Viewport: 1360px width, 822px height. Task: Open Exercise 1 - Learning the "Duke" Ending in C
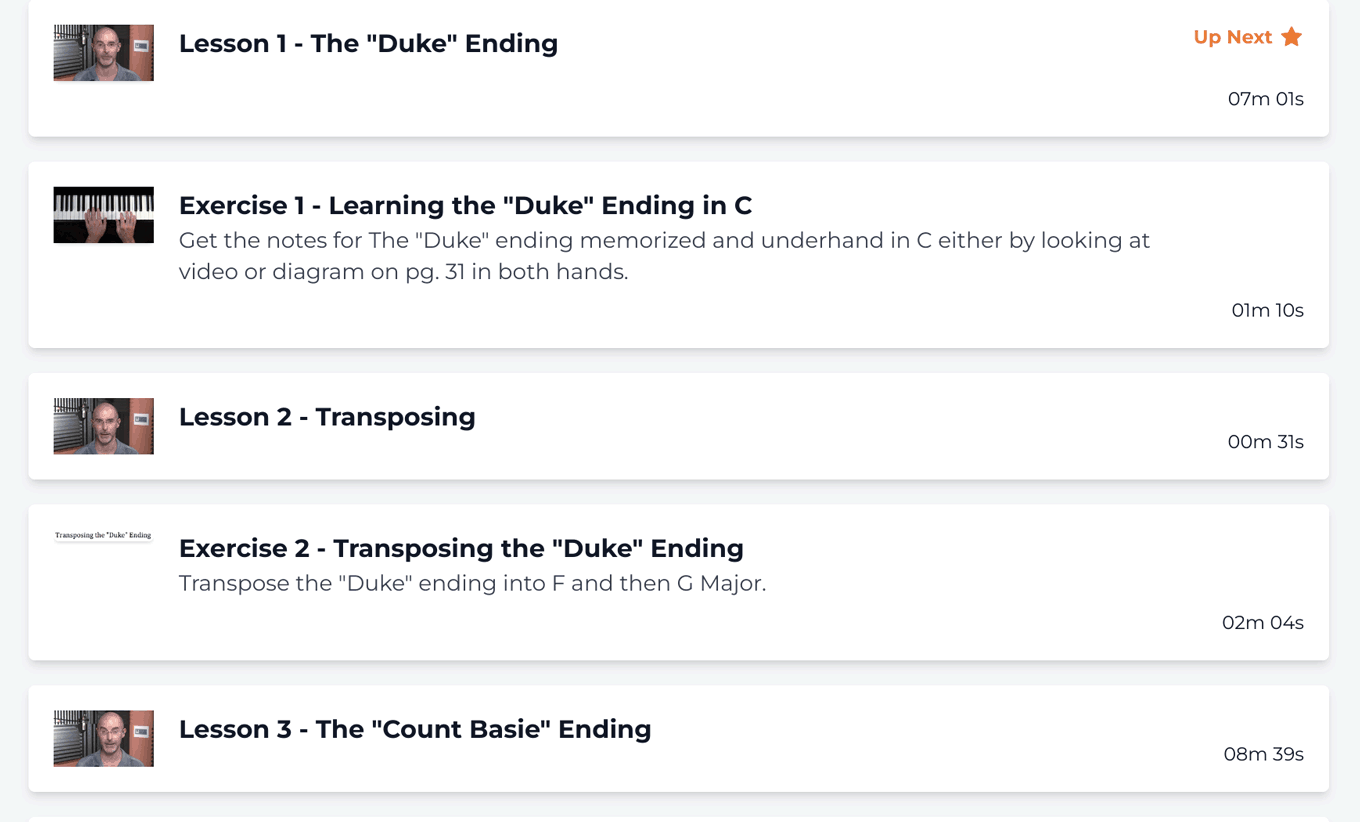(465, 205)
